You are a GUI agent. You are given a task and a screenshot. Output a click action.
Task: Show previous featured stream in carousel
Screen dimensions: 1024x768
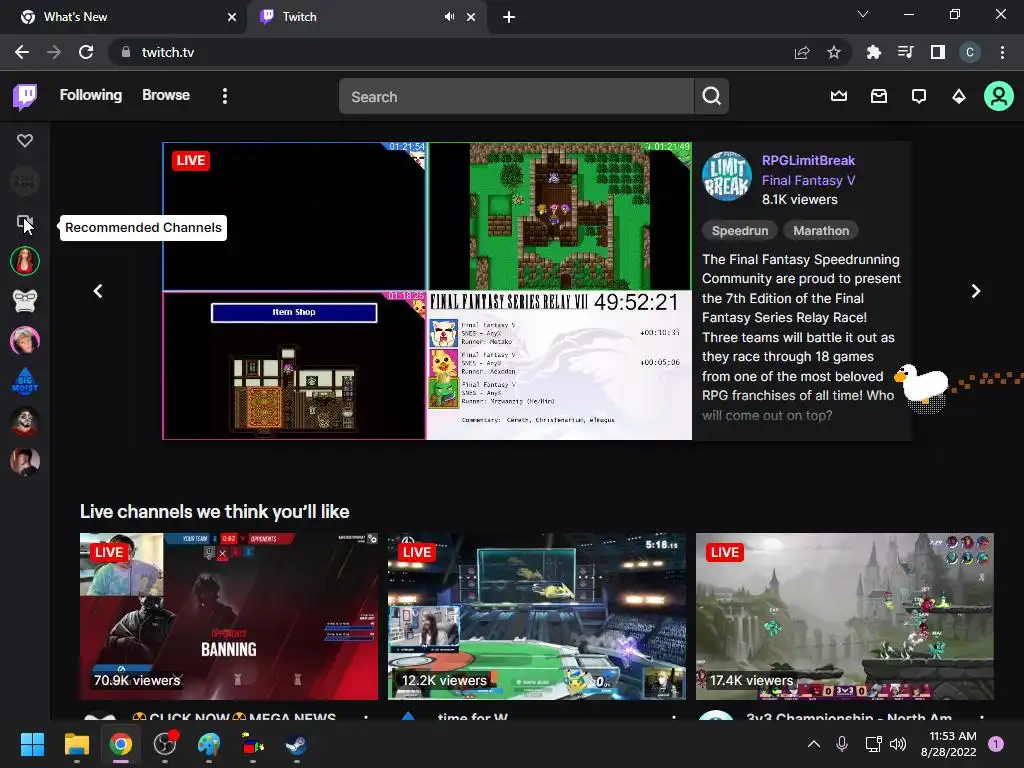coord(98,291)
